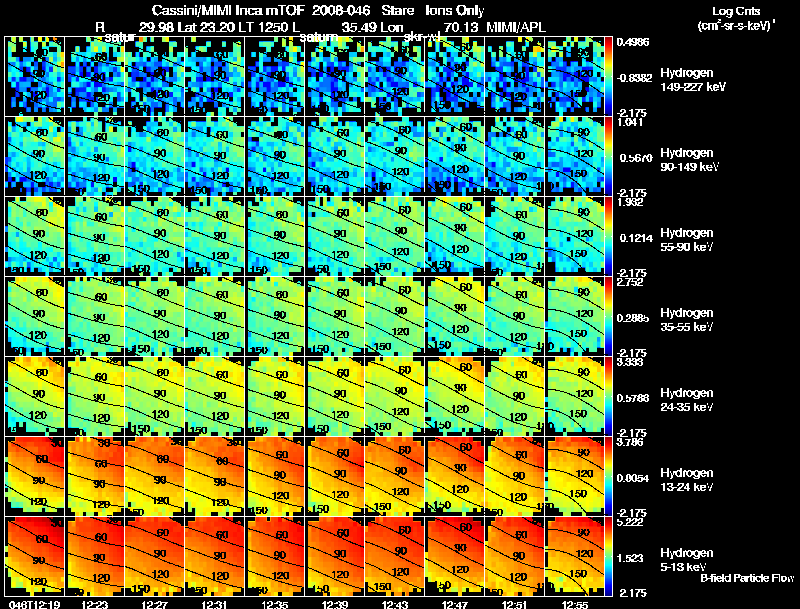Click the 149-227 keV color scale bar
Viewport: 800px width, 609px height.
[x=609, y=77]
